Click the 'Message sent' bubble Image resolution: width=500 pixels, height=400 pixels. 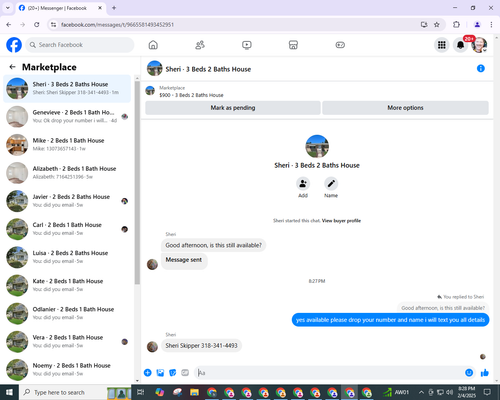184,260
